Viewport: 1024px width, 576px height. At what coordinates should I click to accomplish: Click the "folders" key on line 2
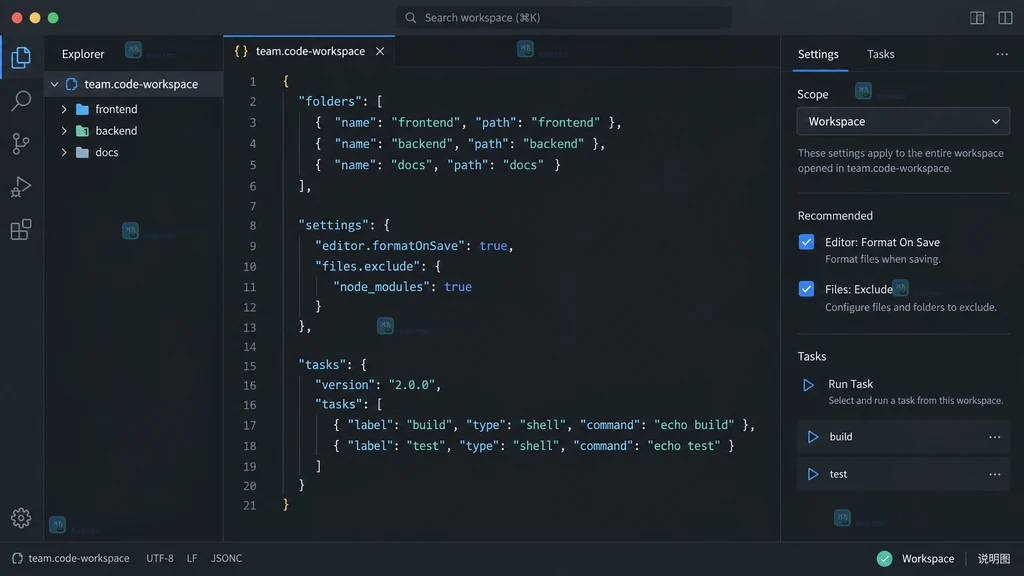coord(330,102)
